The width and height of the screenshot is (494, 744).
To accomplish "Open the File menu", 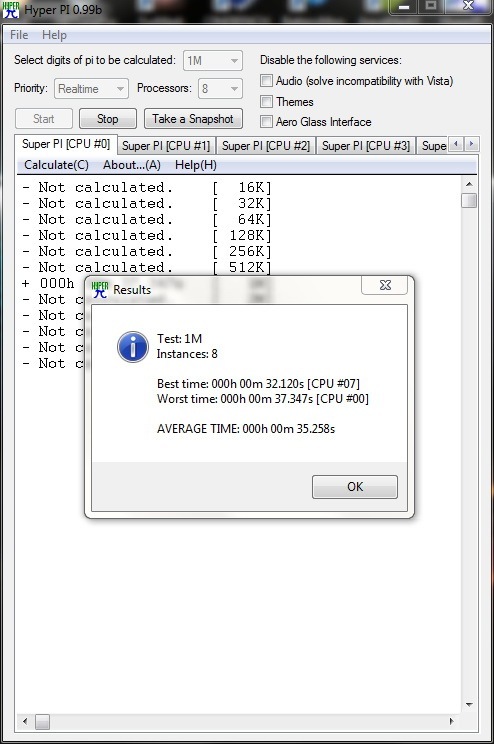I will (19, 35).
